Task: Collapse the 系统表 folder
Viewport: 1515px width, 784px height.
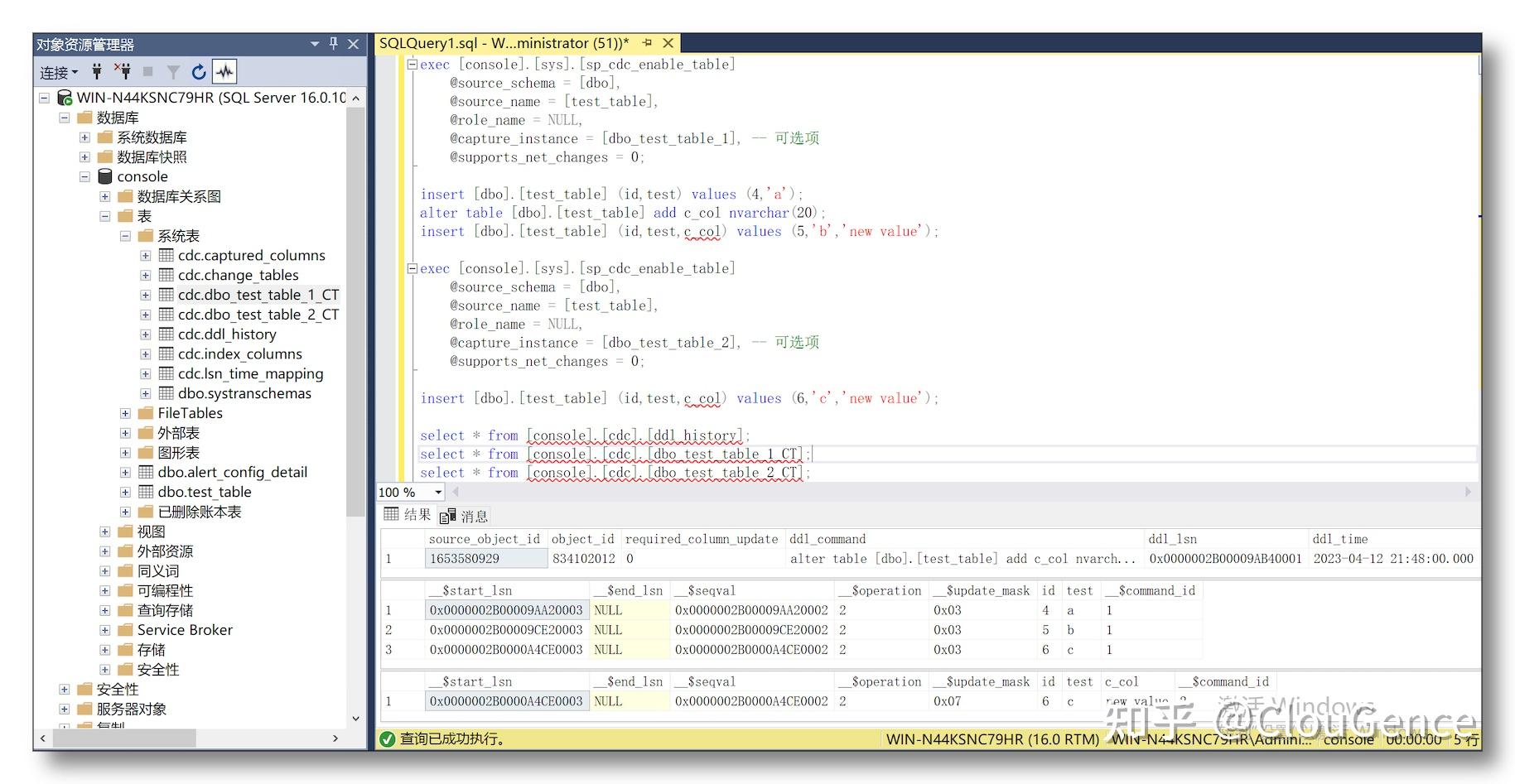Action: (125, 236)
